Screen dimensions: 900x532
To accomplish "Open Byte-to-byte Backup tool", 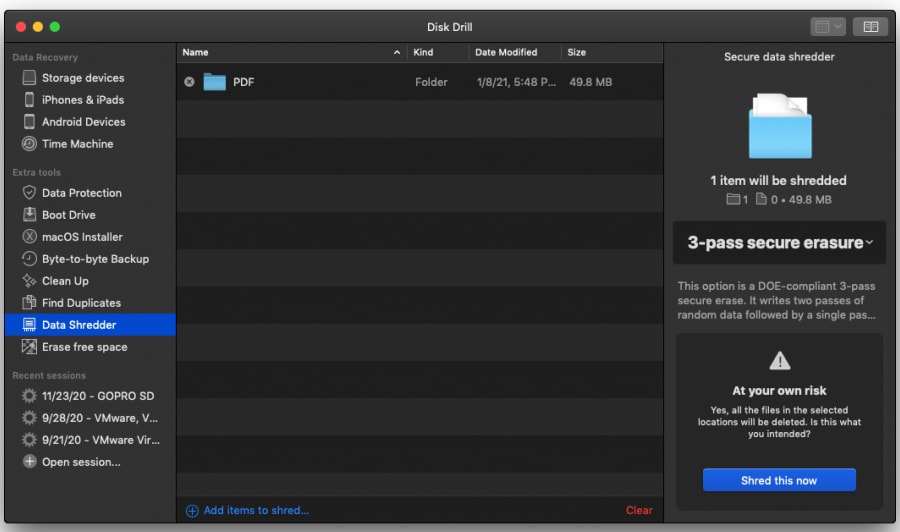I will [x=95, y=259].
